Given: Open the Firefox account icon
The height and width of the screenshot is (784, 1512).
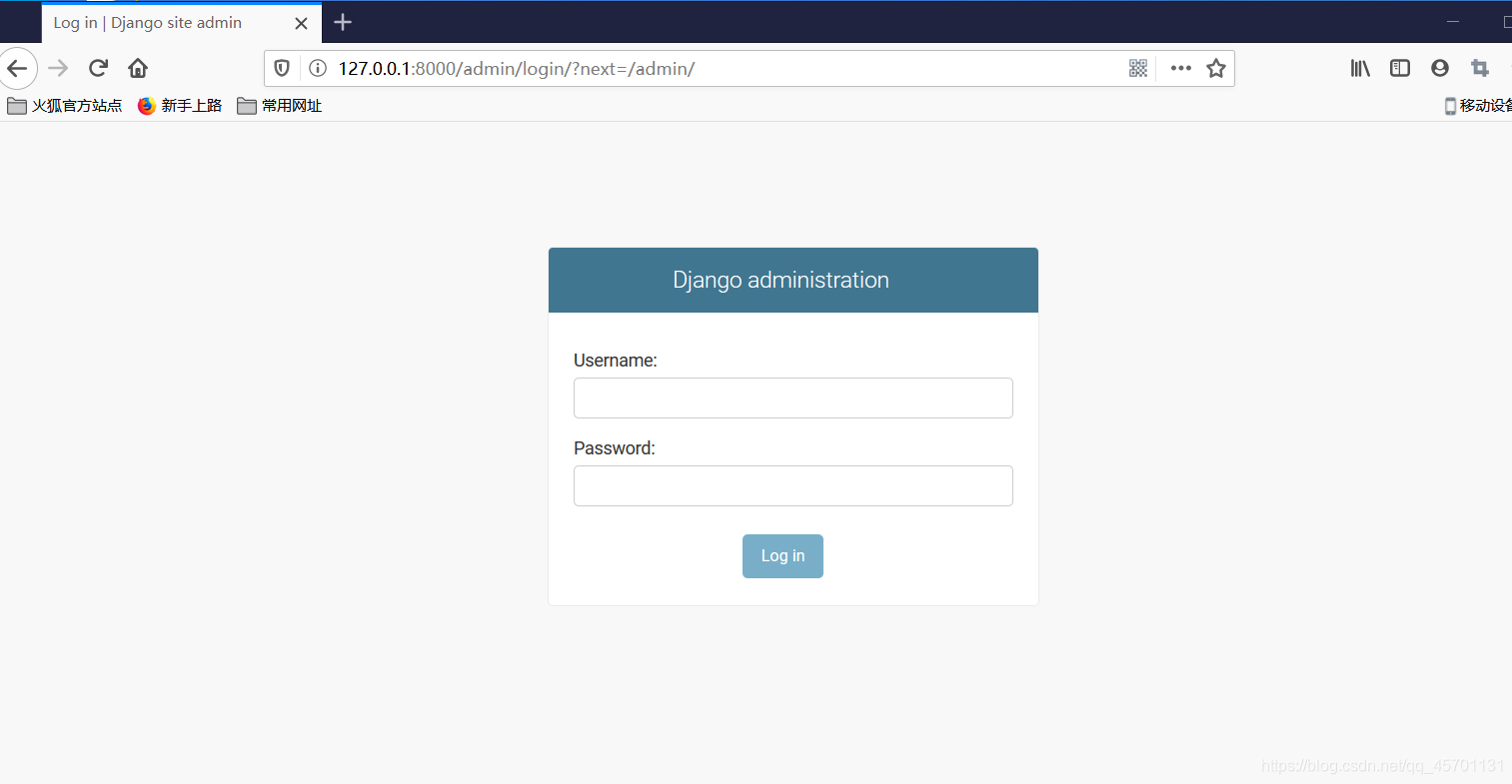Looking at the screenshot, I should (1440, 68).
